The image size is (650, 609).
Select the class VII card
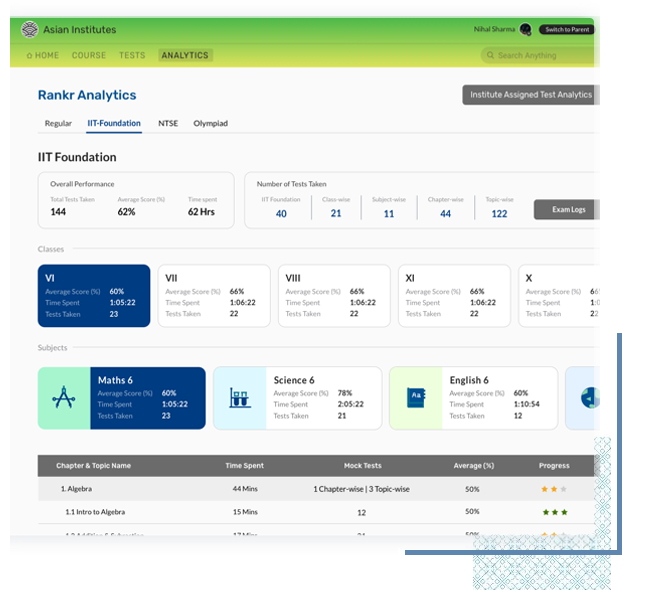point(214,296)
